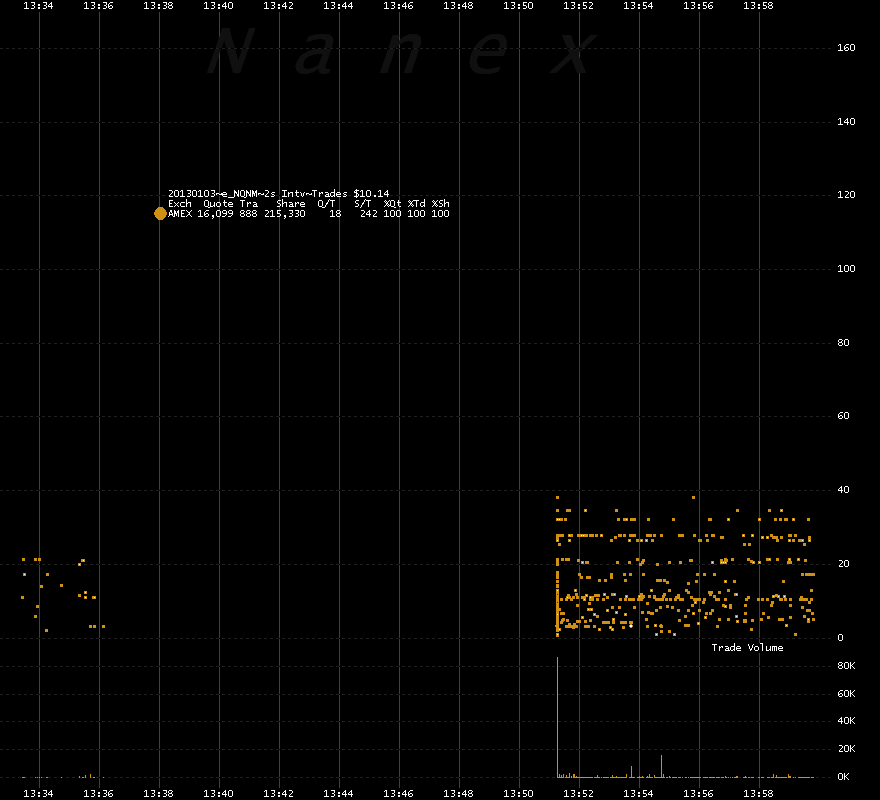The width and height of the screenshot is (880, 800).
Task: Click the '60K' volume axis label
Action: [x=846, y=694]
